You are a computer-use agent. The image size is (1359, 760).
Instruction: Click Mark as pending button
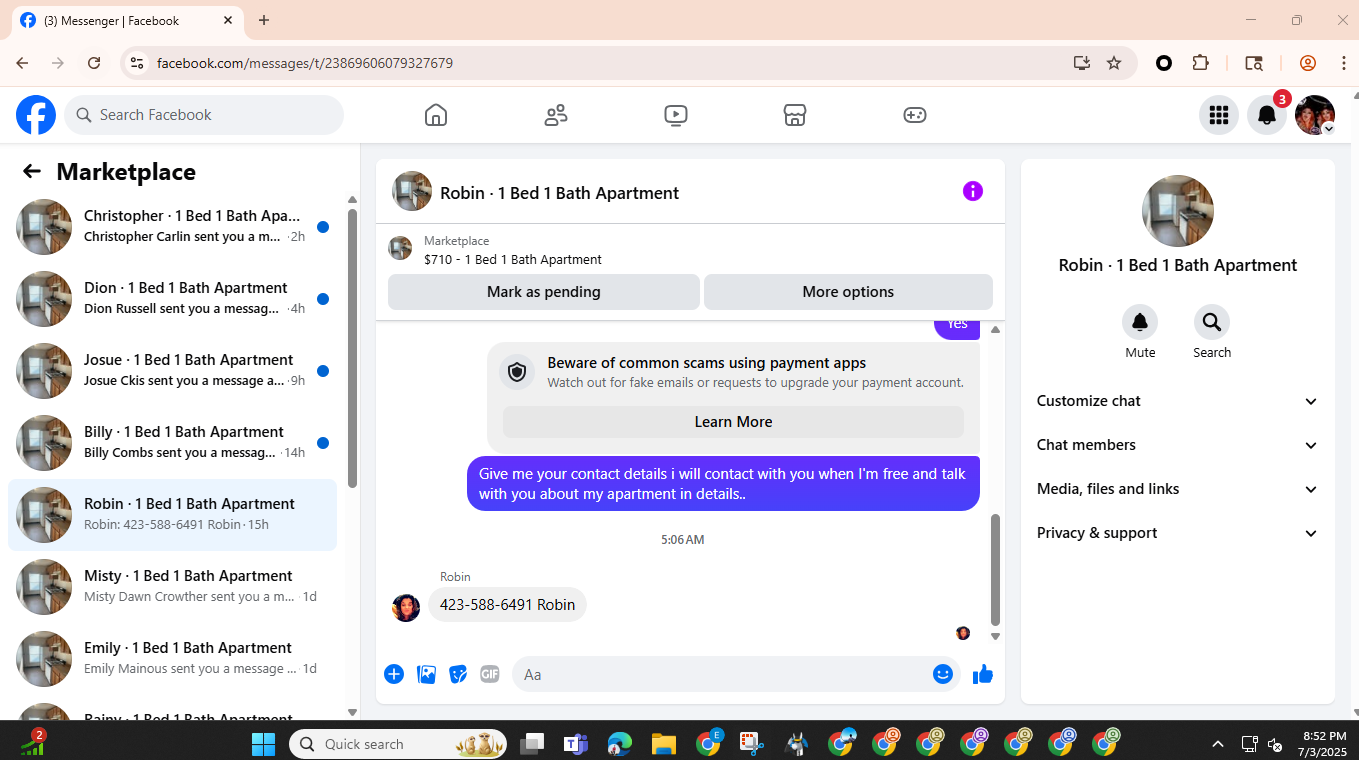pos(544,292)
